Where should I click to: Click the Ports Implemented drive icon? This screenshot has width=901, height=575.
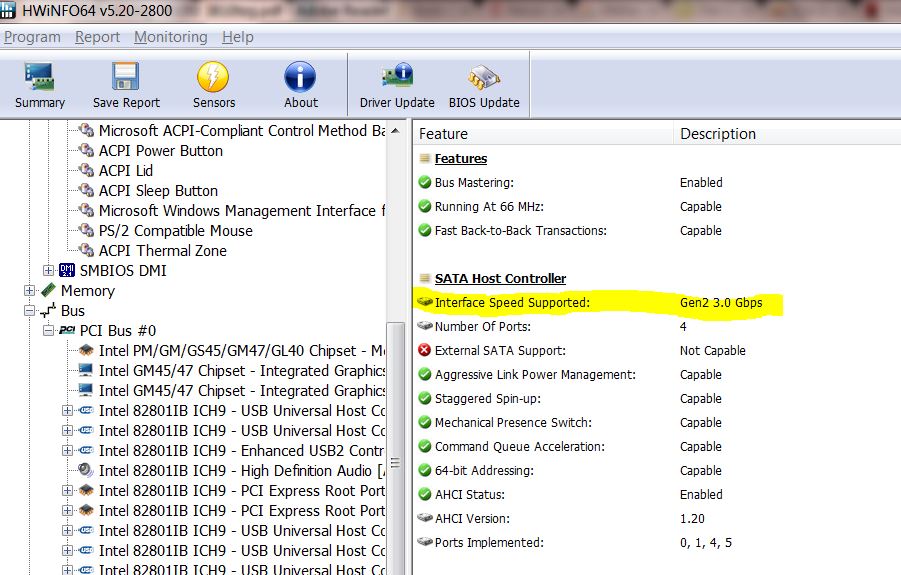coord(425,542)
